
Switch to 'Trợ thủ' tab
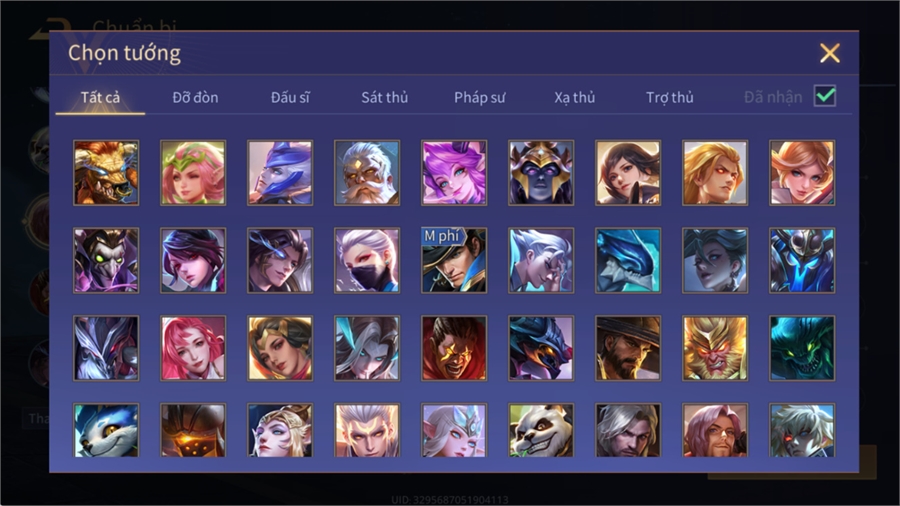[x=669, y=98]
